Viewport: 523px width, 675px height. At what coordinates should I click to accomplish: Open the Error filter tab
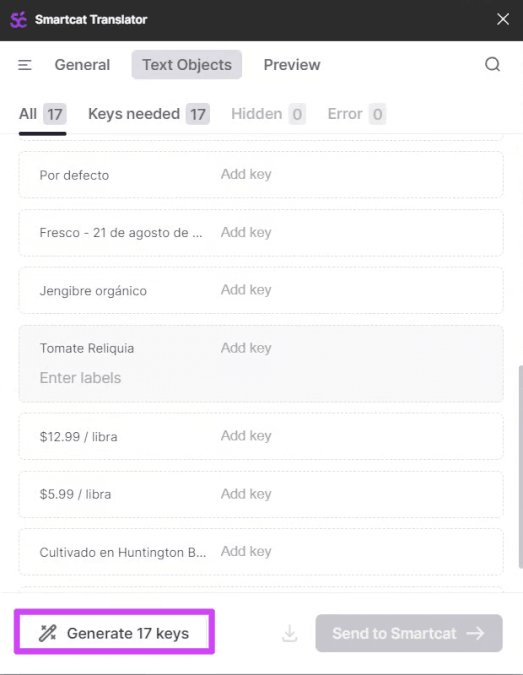pos(356,114)
